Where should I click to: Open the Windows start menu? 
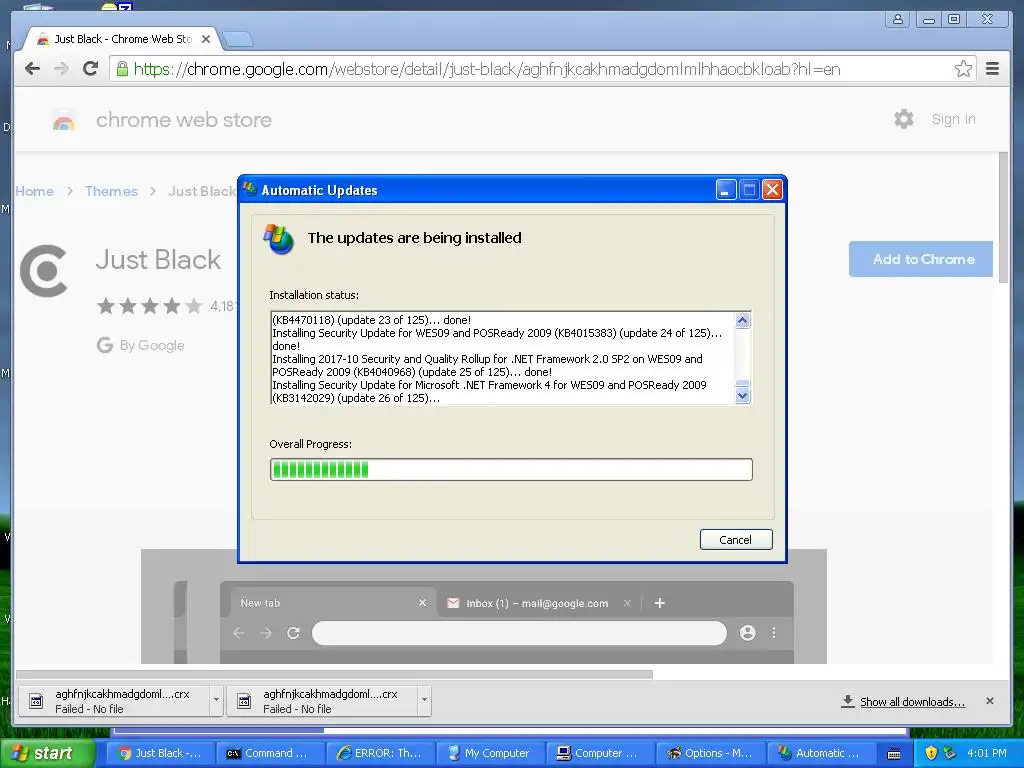[47, 753]
